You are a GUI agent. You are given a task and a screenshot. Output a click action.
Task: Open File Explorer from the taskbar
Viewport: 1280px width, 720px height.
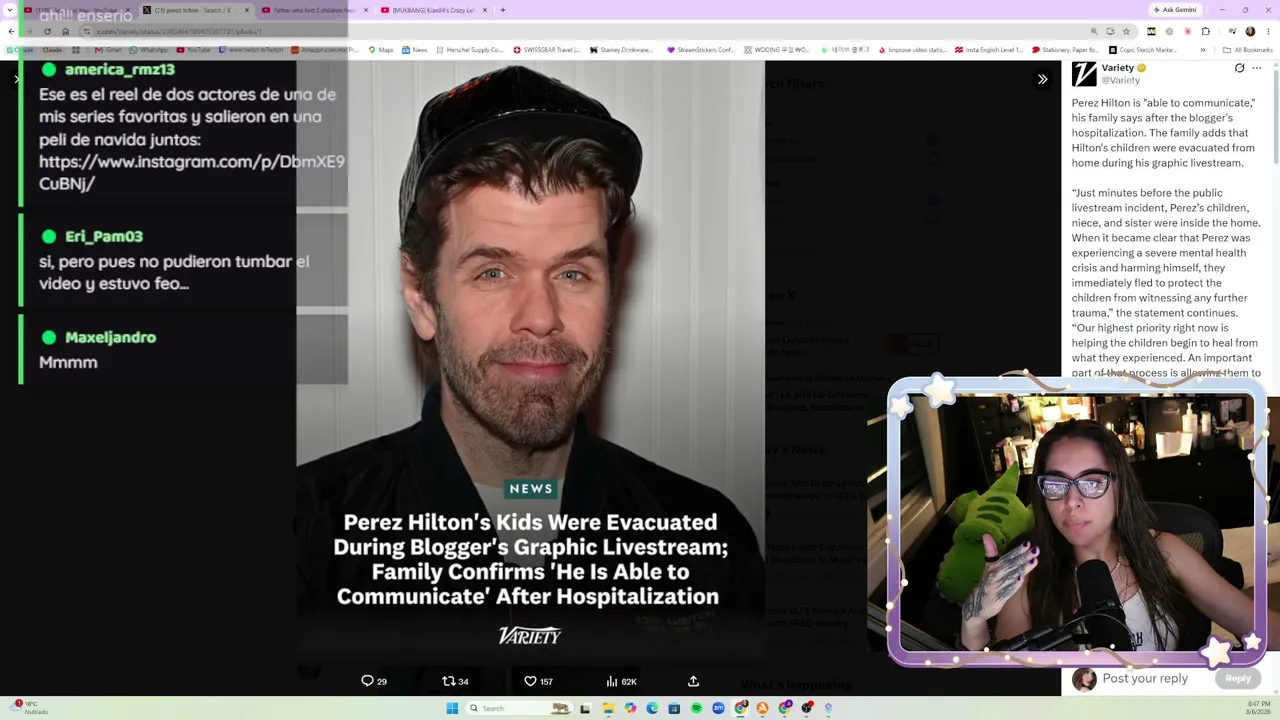click(608, 708)
